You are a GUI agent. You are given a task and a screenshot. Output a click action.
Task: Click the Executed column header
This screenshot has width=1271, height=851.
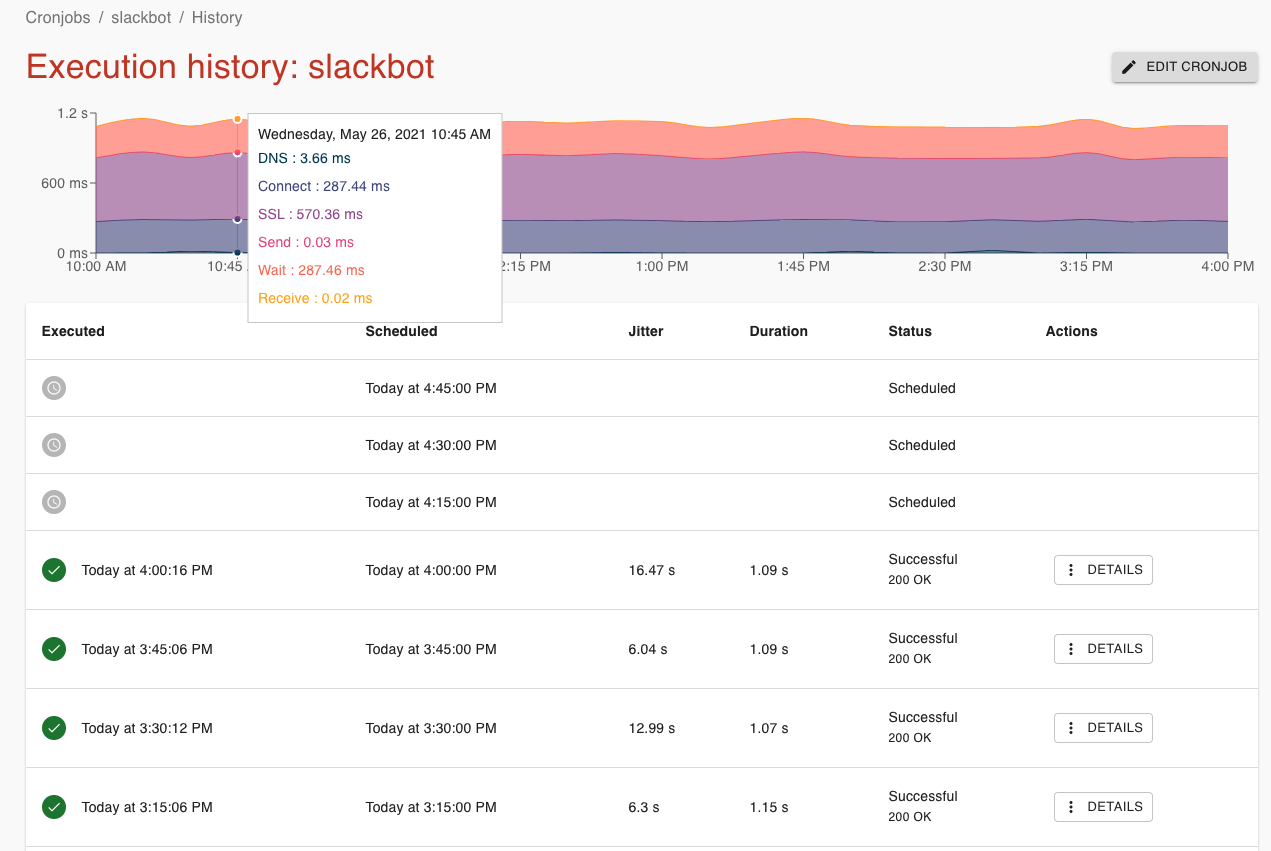click(x=73, y=331)
